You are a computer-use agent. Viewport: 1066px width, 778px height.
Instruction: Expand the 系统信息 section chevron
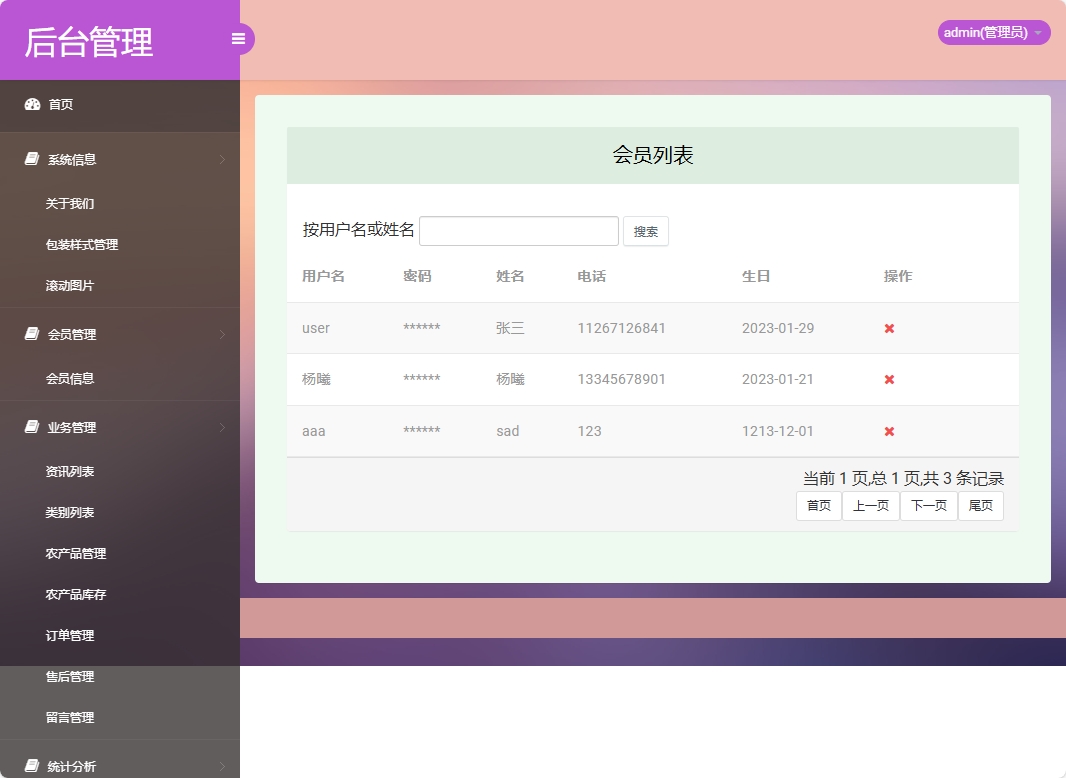[221, 159]
